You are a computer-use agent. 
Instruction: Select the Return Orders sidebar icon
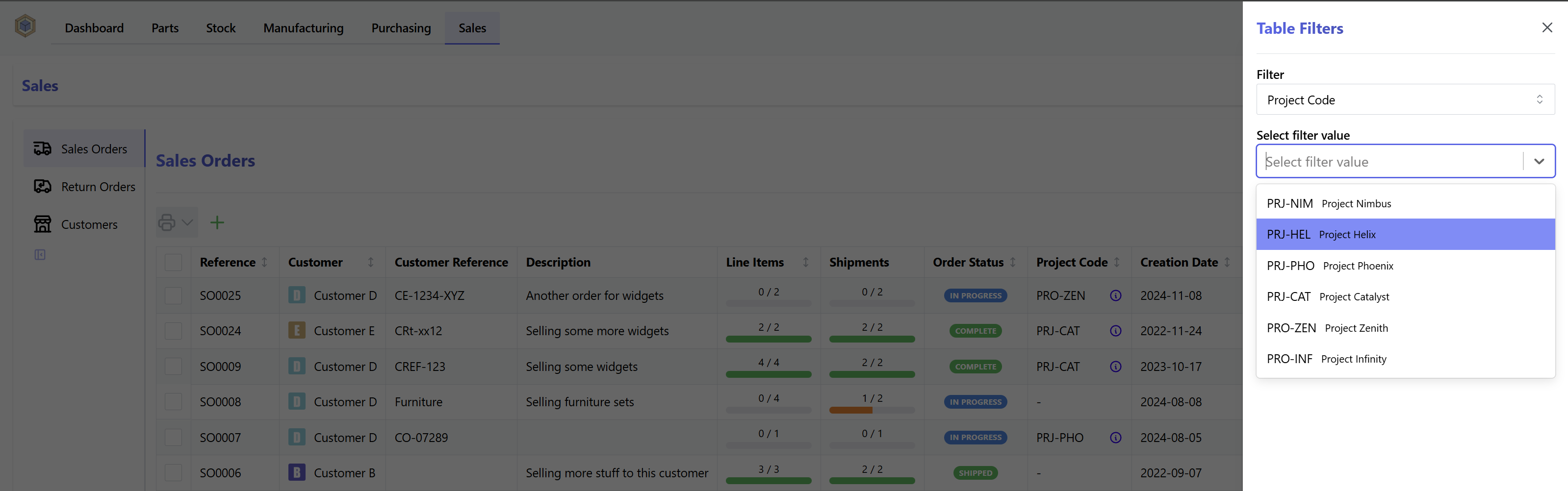[43, 186]
